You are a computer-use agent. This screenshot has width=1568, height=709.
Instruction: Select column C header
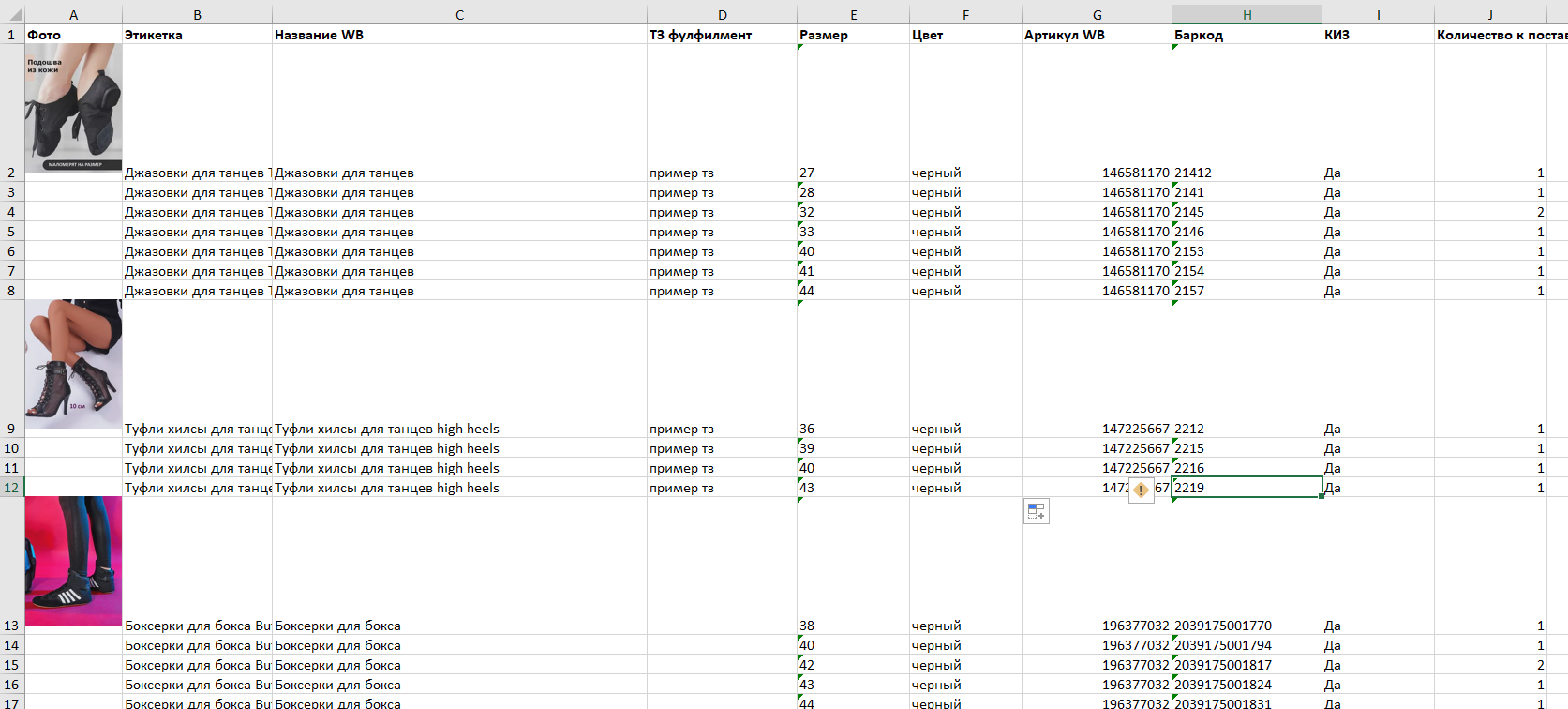point(459,15)
